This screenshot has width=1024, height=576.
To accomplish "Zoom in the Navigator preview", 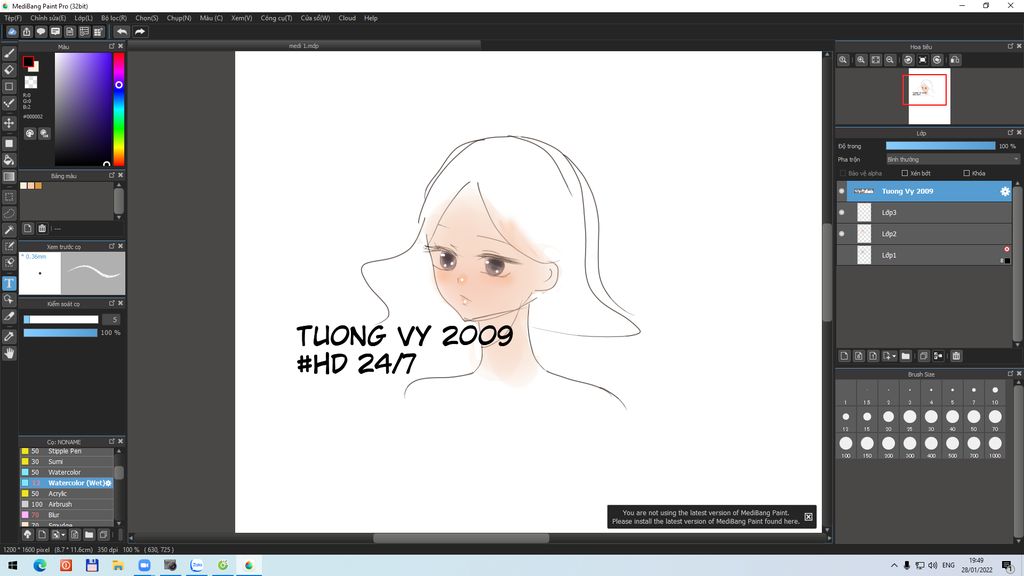I will tap(861, 60).
